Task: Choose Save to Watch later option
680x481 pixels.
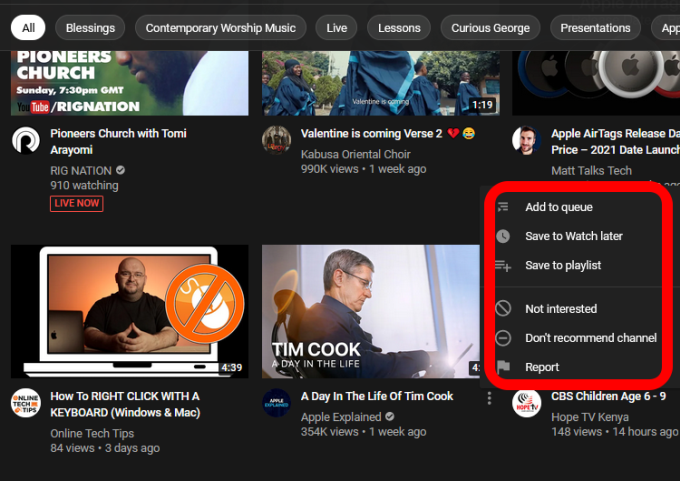Action: [x=573, y=236]
